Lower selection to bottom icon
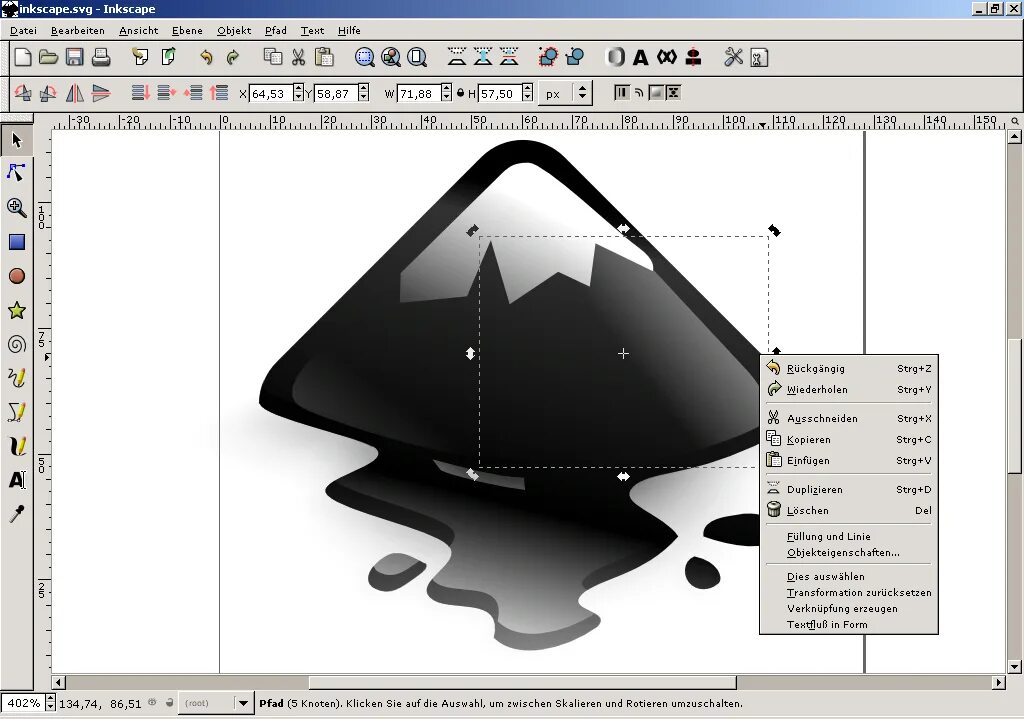The width and height of the screenshot is (1024, 719). (140, 93)
